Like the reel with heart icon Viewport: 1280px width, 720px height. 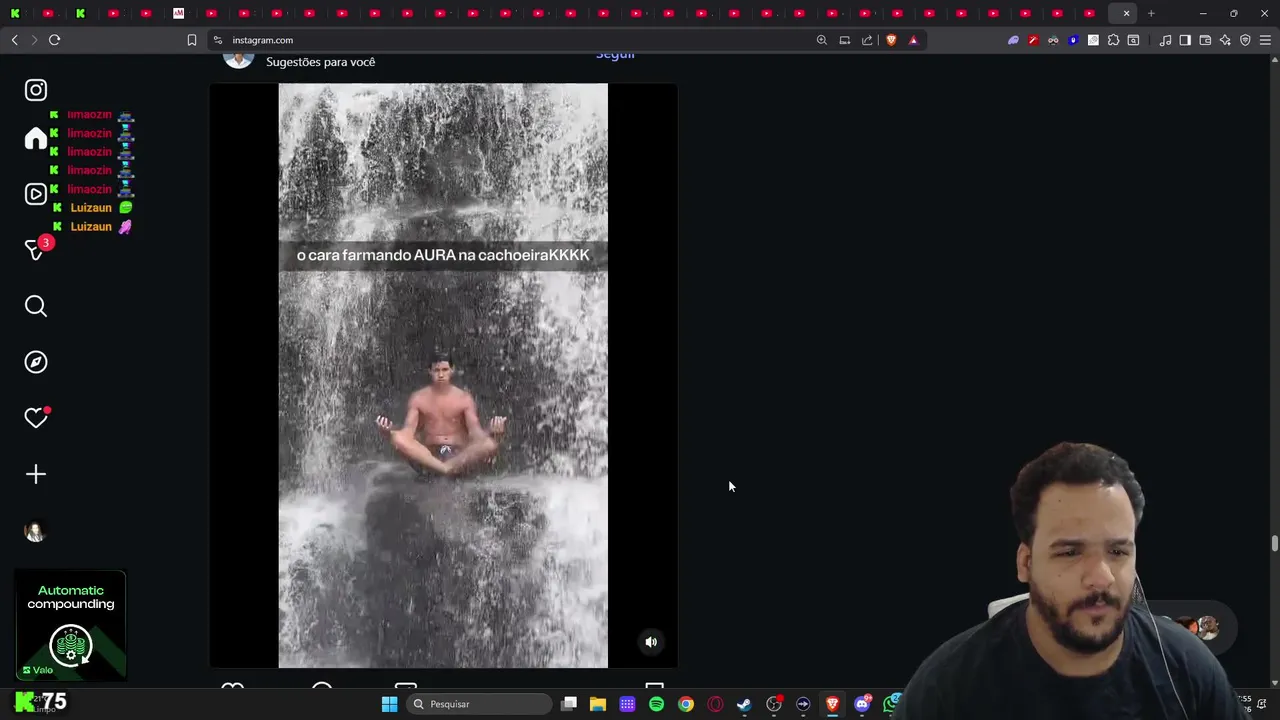click(x=232, y=688)
